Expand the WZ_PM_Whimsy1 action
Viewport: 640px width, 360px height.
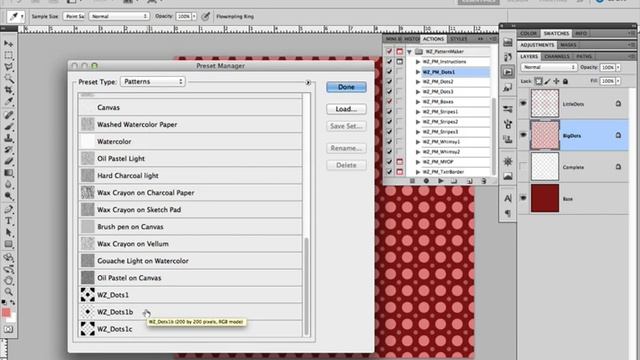418,142
